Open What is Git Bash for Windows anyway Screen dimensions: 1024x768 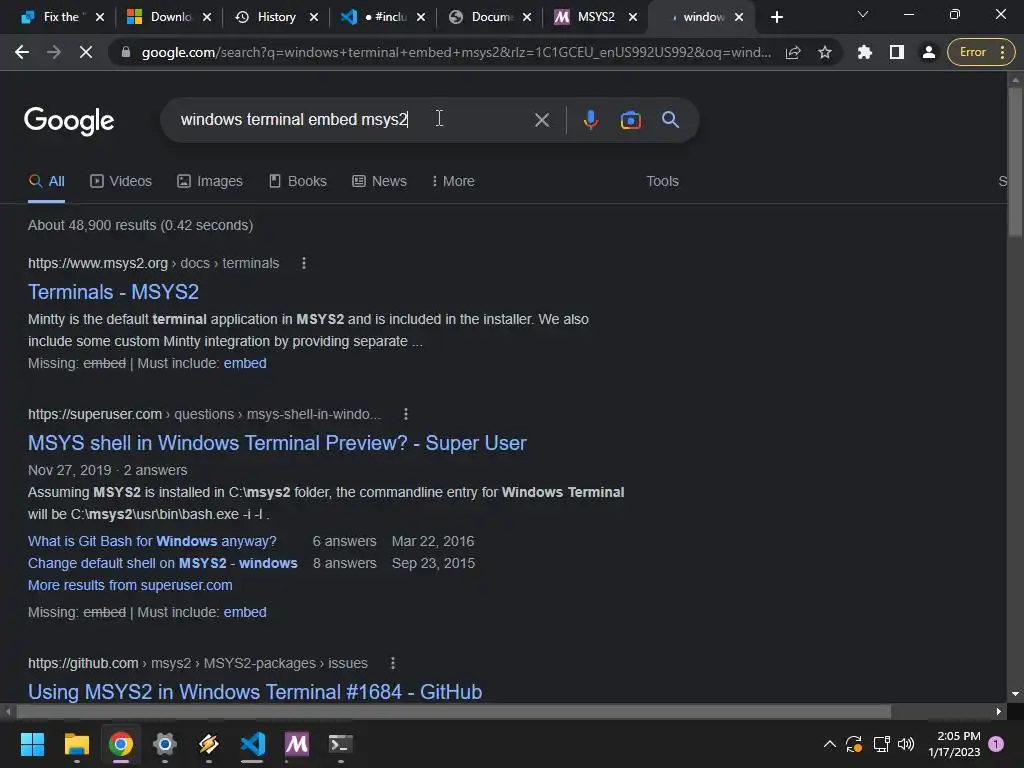[x=152, y=541]
